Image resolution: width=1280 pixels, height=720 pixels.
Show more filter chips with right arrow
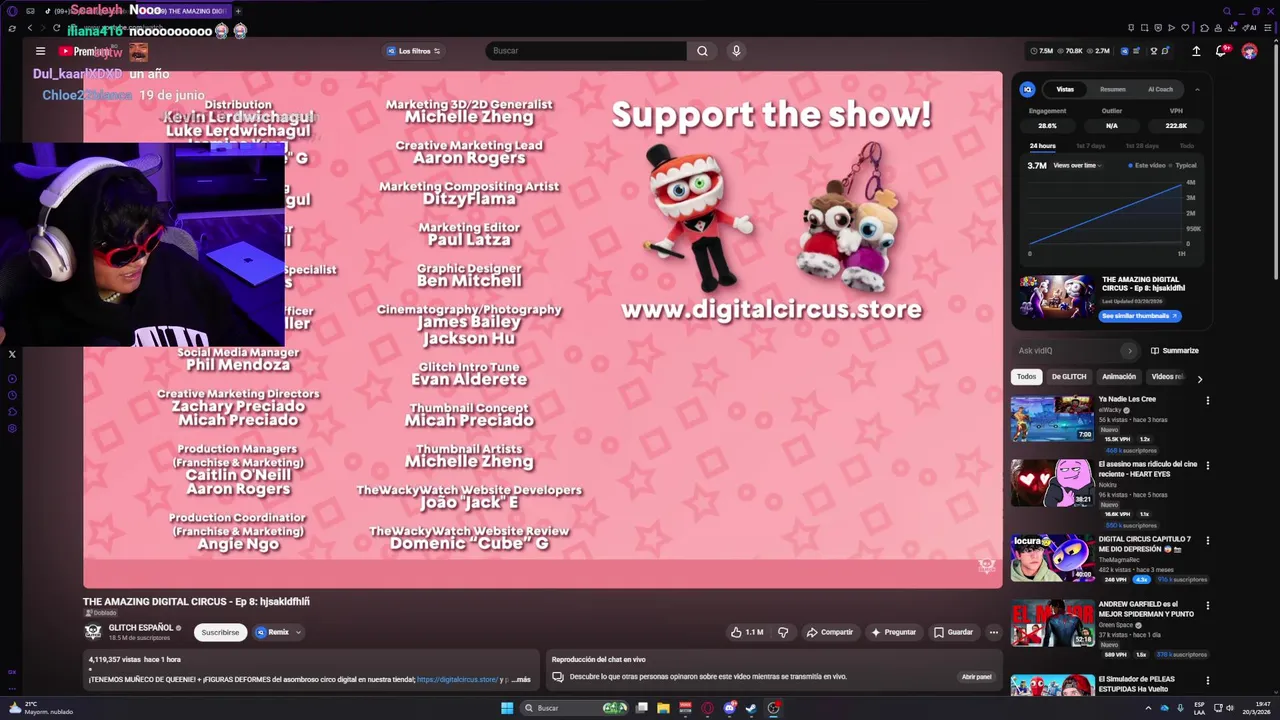[x=1199, y=378]
